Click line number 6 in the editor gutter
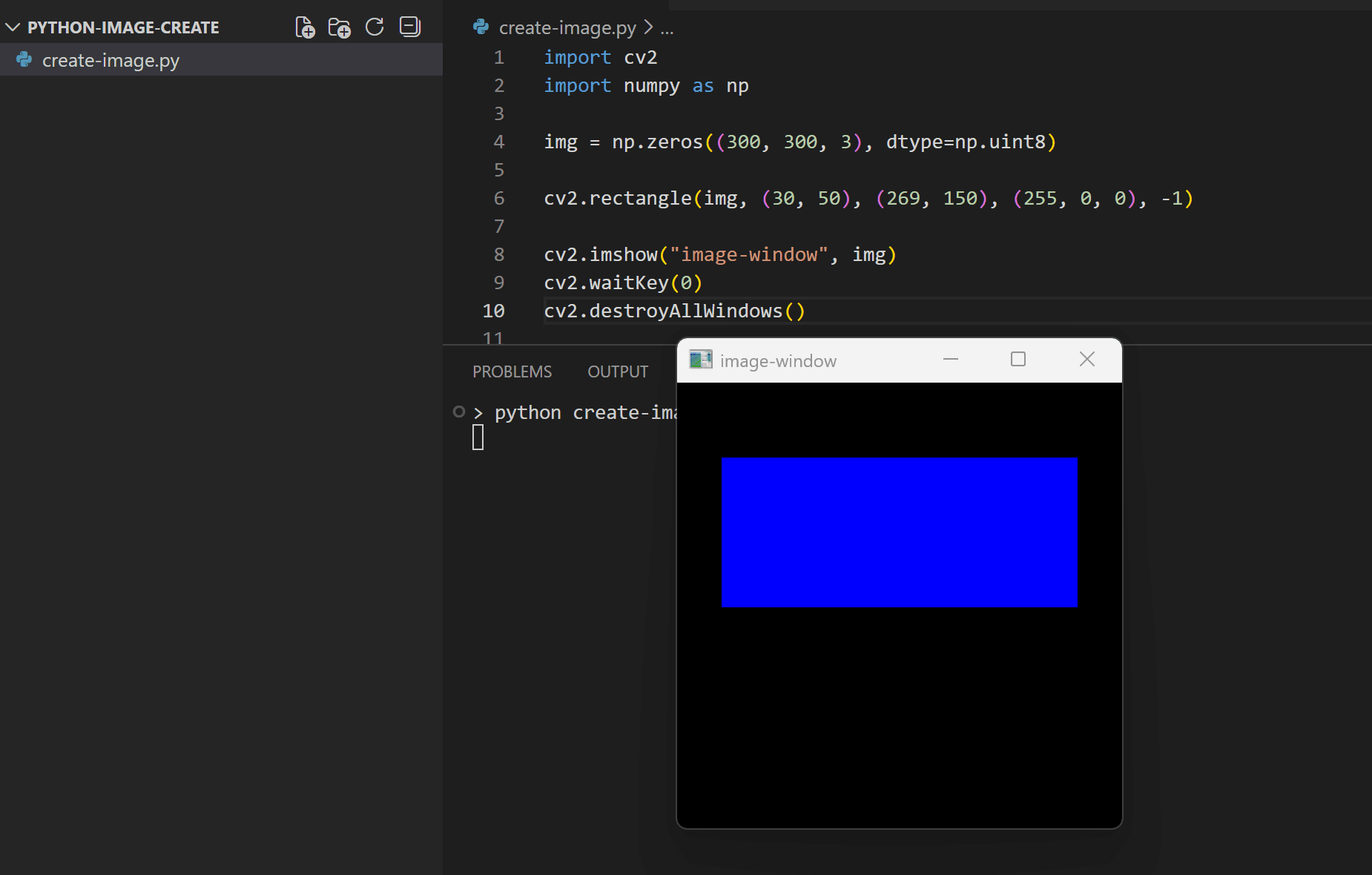 (x=498, y=198)
